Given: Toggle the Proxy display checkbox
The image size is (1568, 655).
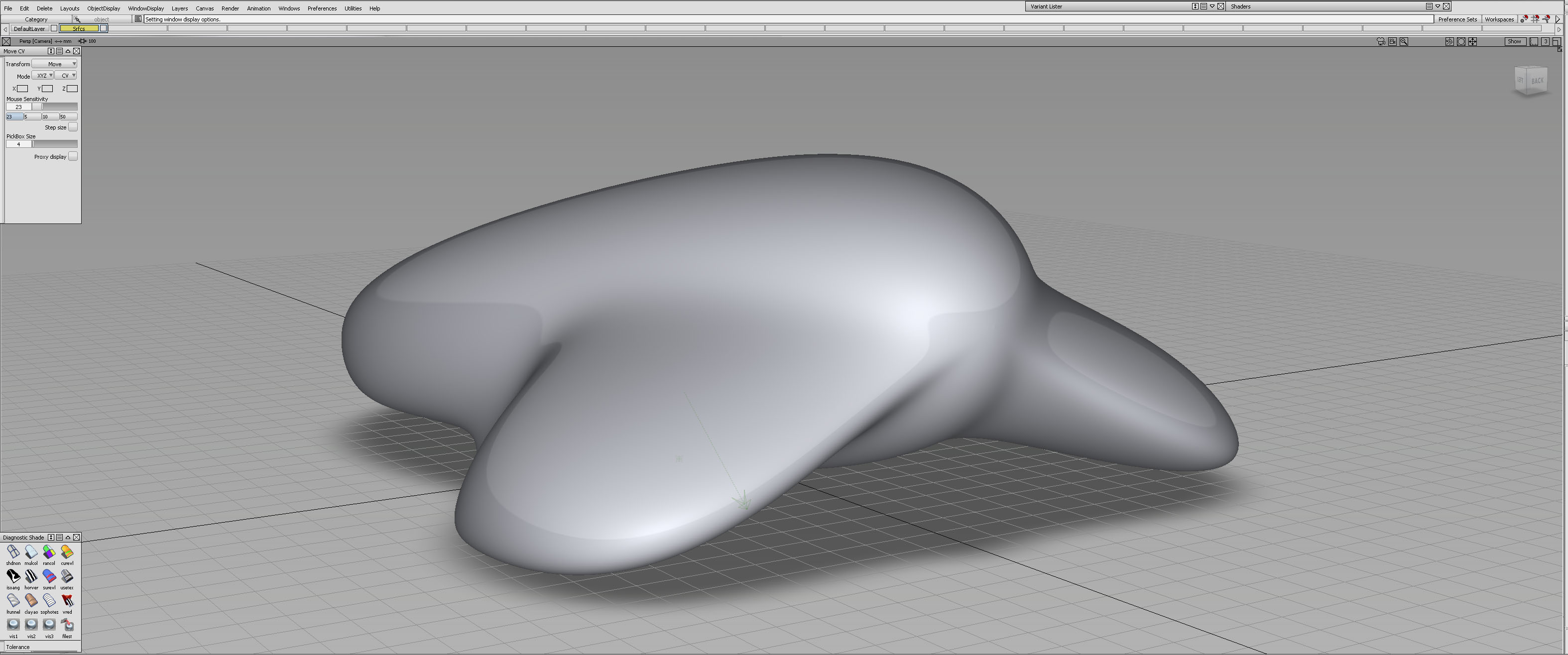Looking at the screenshot, I should [73, 156].
